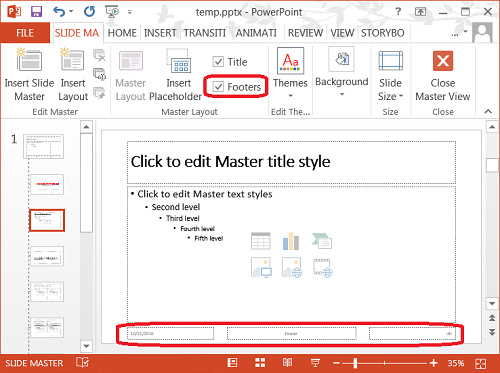500x373 pixels.
Task: Repeat the last action icon
Action: 89,12
